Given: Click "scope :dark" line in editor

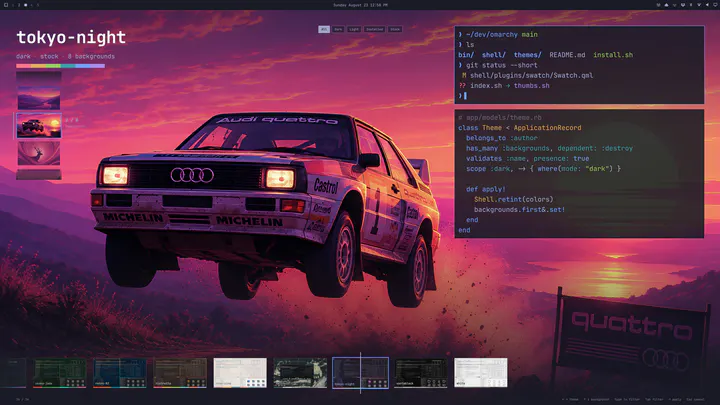Looking at the screenshot, I should pos(543,169).
